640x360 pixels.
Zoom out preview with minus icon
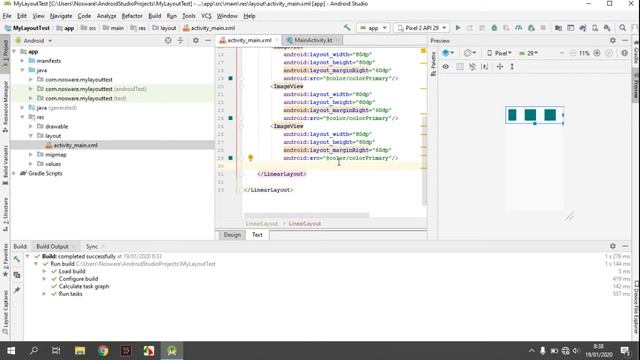[x=573, y=53]
